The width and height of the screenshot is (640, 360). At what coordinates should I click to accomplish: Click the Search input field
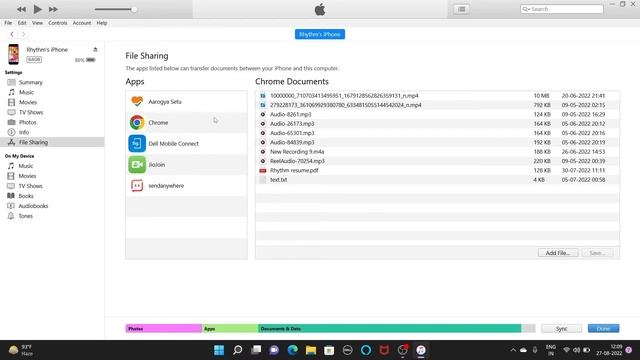[562, 9]
